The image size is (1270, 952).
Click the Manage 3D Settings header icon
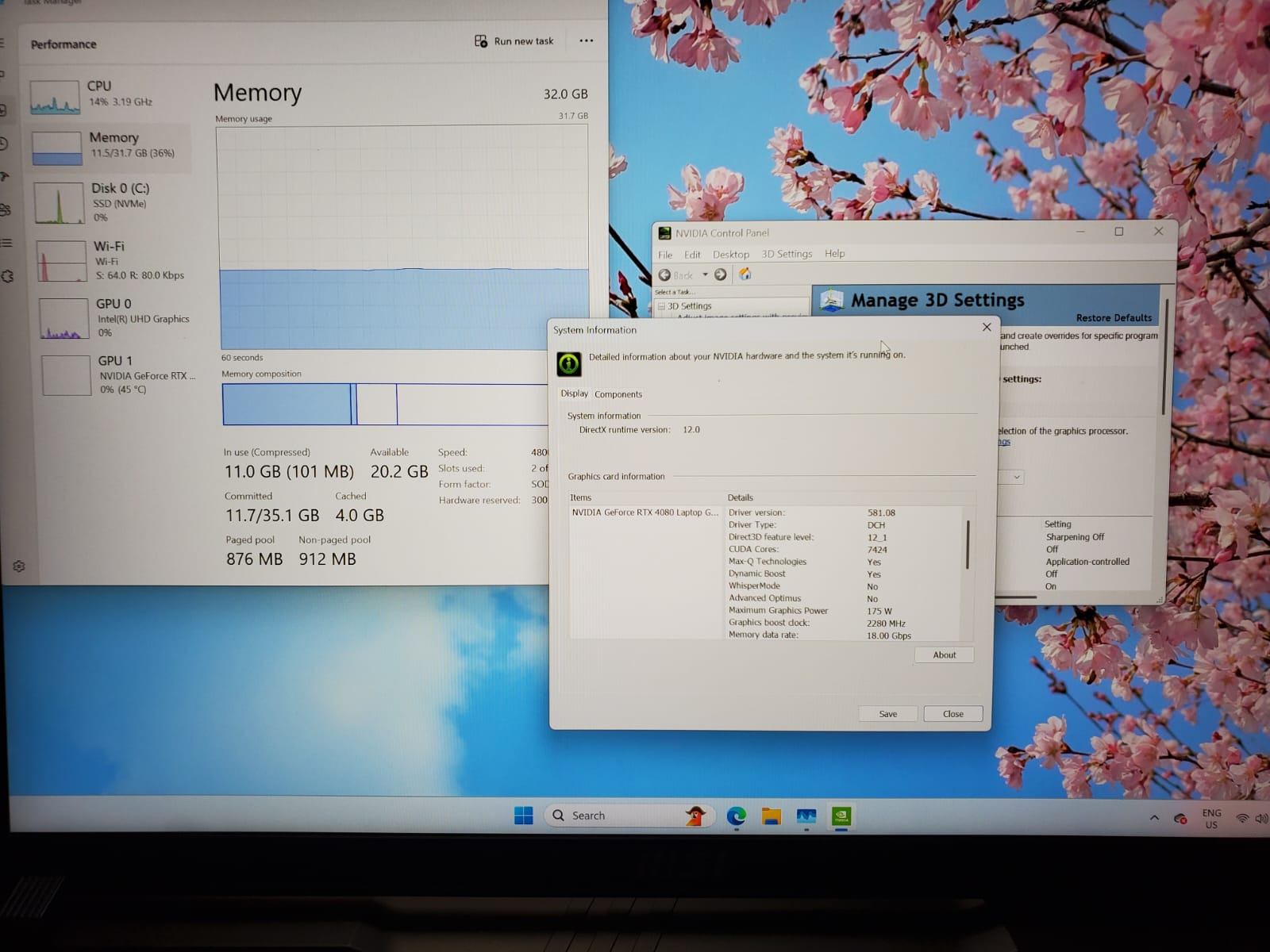(831, 301)
